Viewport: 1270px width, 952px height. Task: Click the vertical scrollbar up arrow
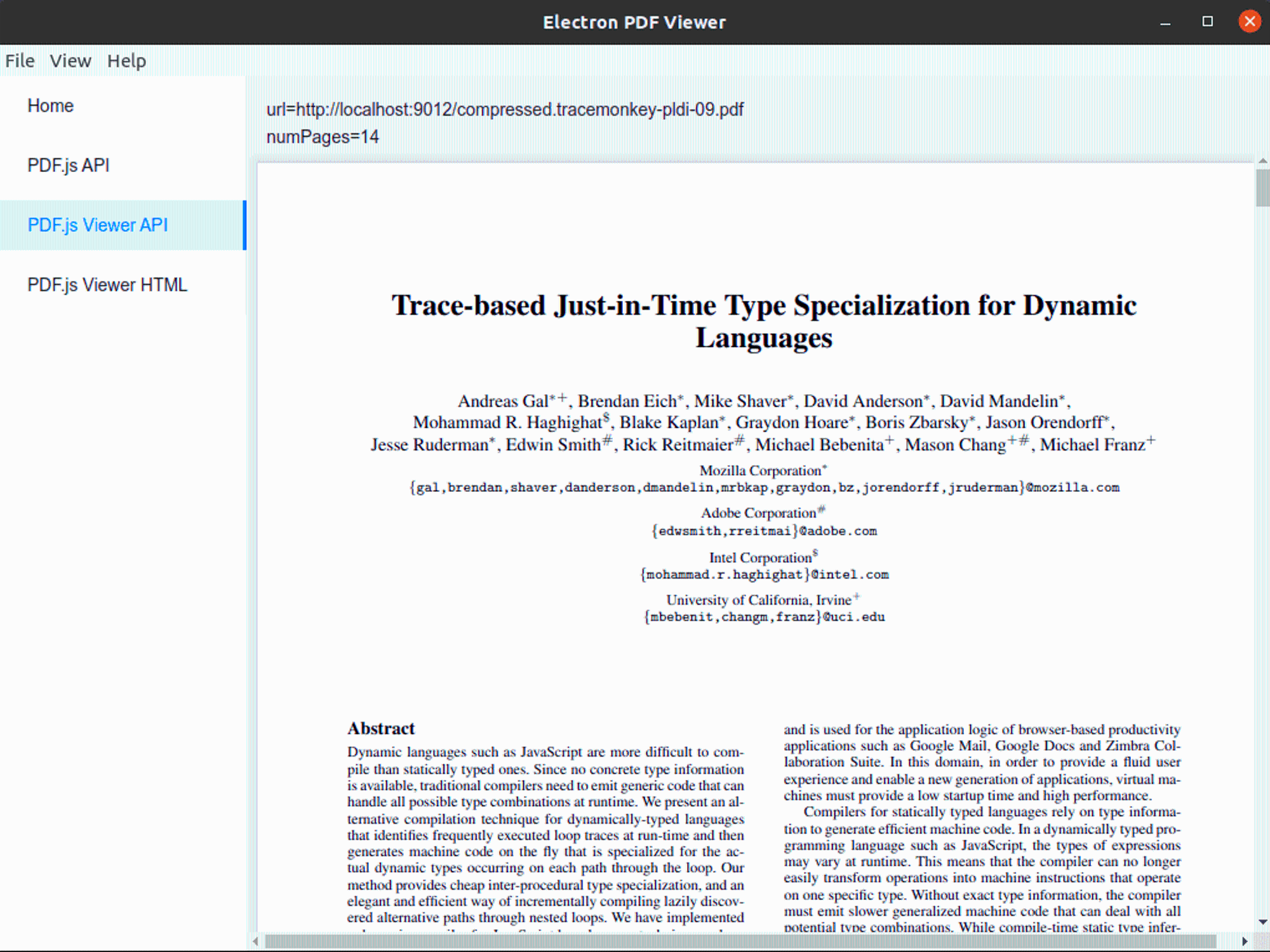click(1262, 161)
